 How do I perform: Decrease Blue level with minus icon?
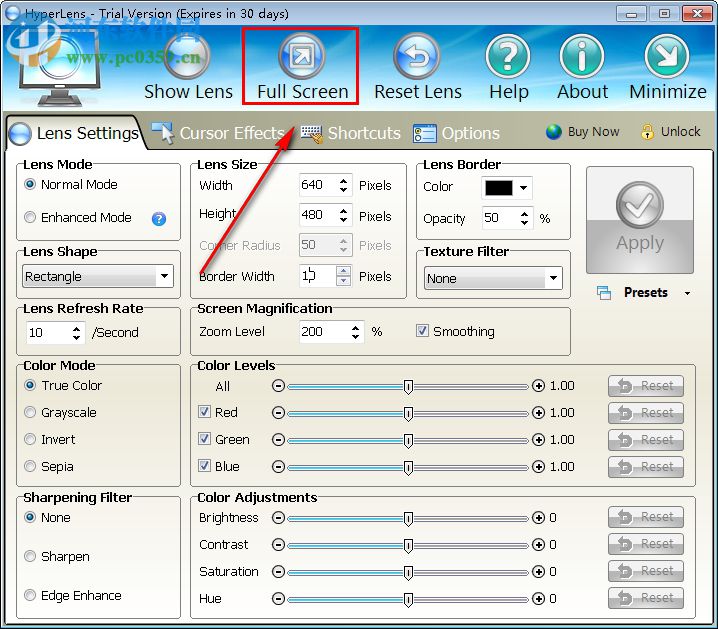point(278,467)
